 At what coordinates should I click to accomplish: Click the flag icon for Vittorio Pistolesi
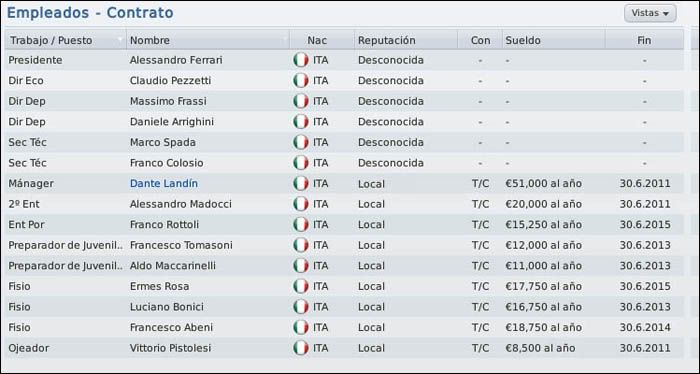[301, 348]
